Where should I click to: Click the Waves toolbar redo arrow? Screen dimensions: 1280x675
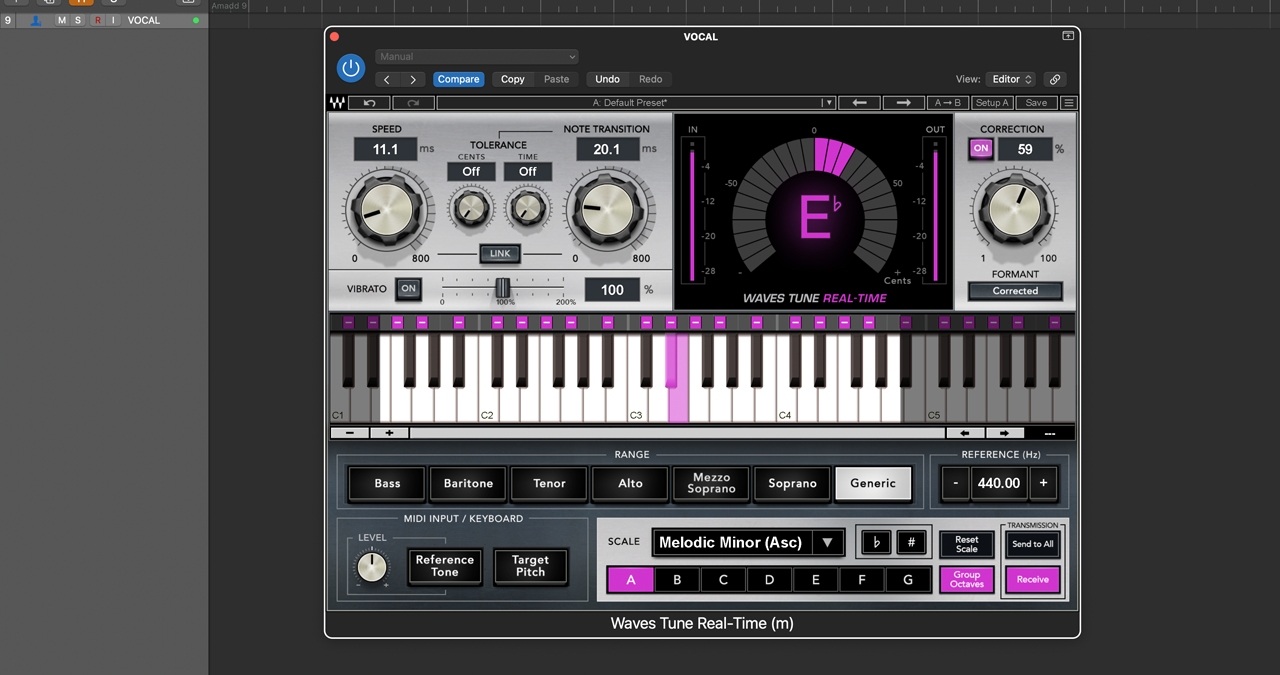pos(413,103)
